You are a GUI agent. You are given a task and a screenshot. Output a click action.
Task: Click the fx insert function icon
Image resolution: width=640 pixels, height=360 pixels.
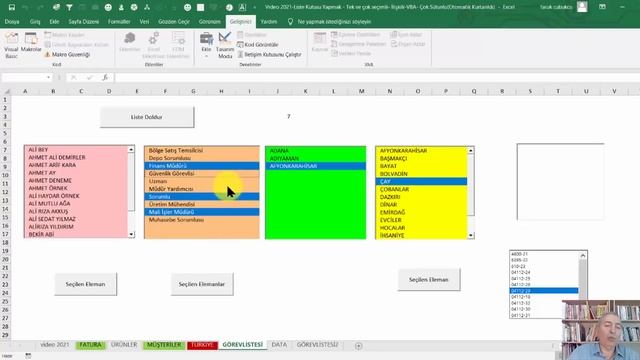(x=105, y=78)
